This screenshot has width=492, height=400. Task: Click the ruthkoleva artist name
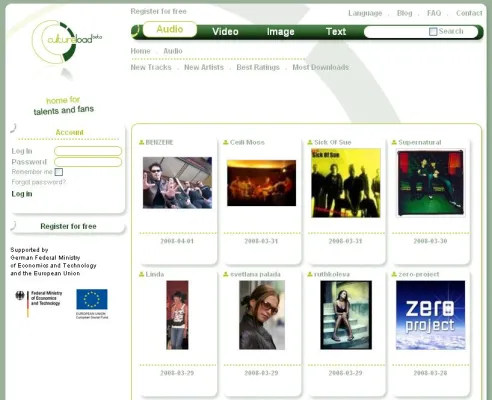(x=332, y=274)
